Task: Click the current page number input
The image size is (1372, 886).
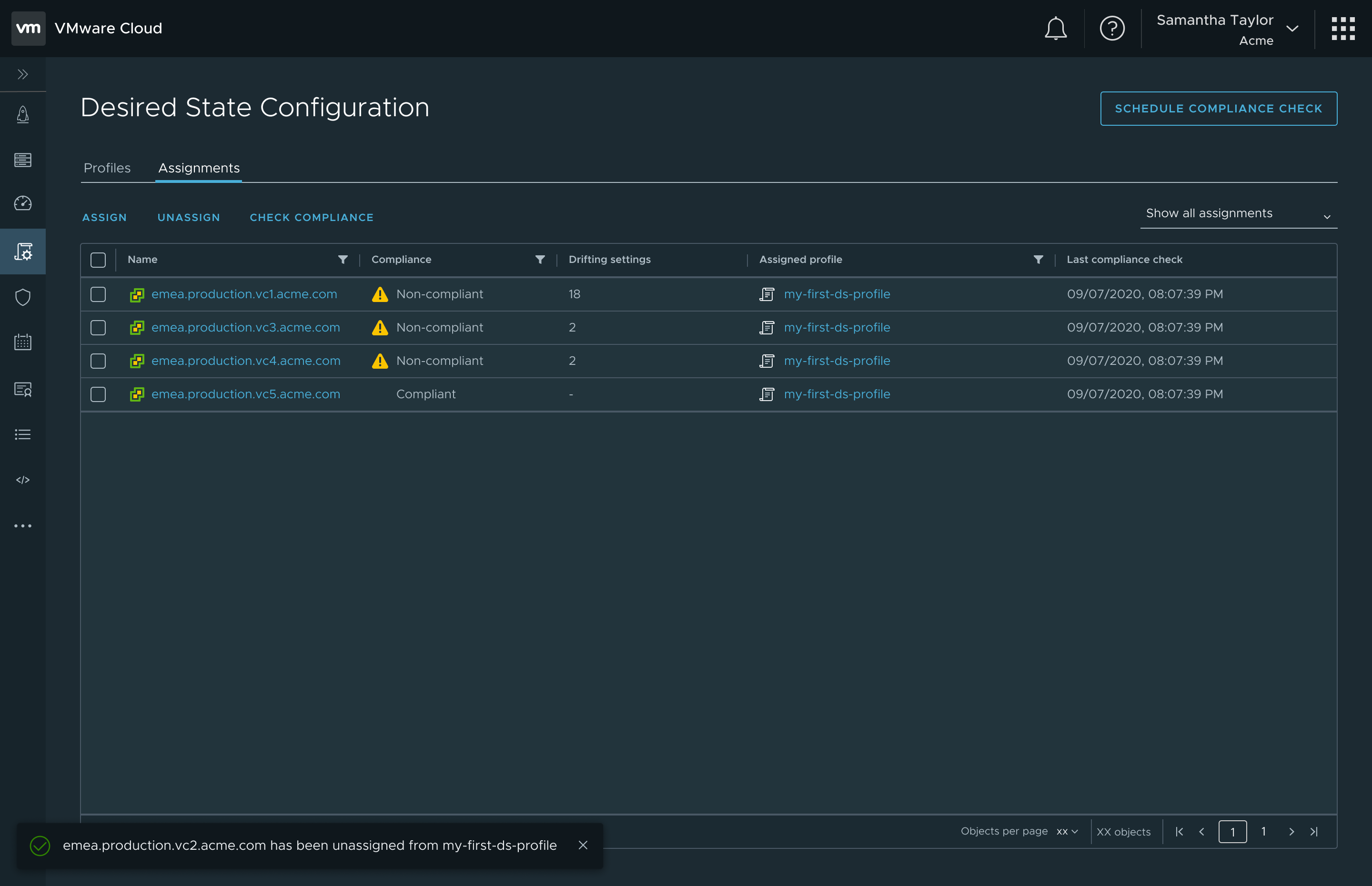Action: click(1232, 832)
